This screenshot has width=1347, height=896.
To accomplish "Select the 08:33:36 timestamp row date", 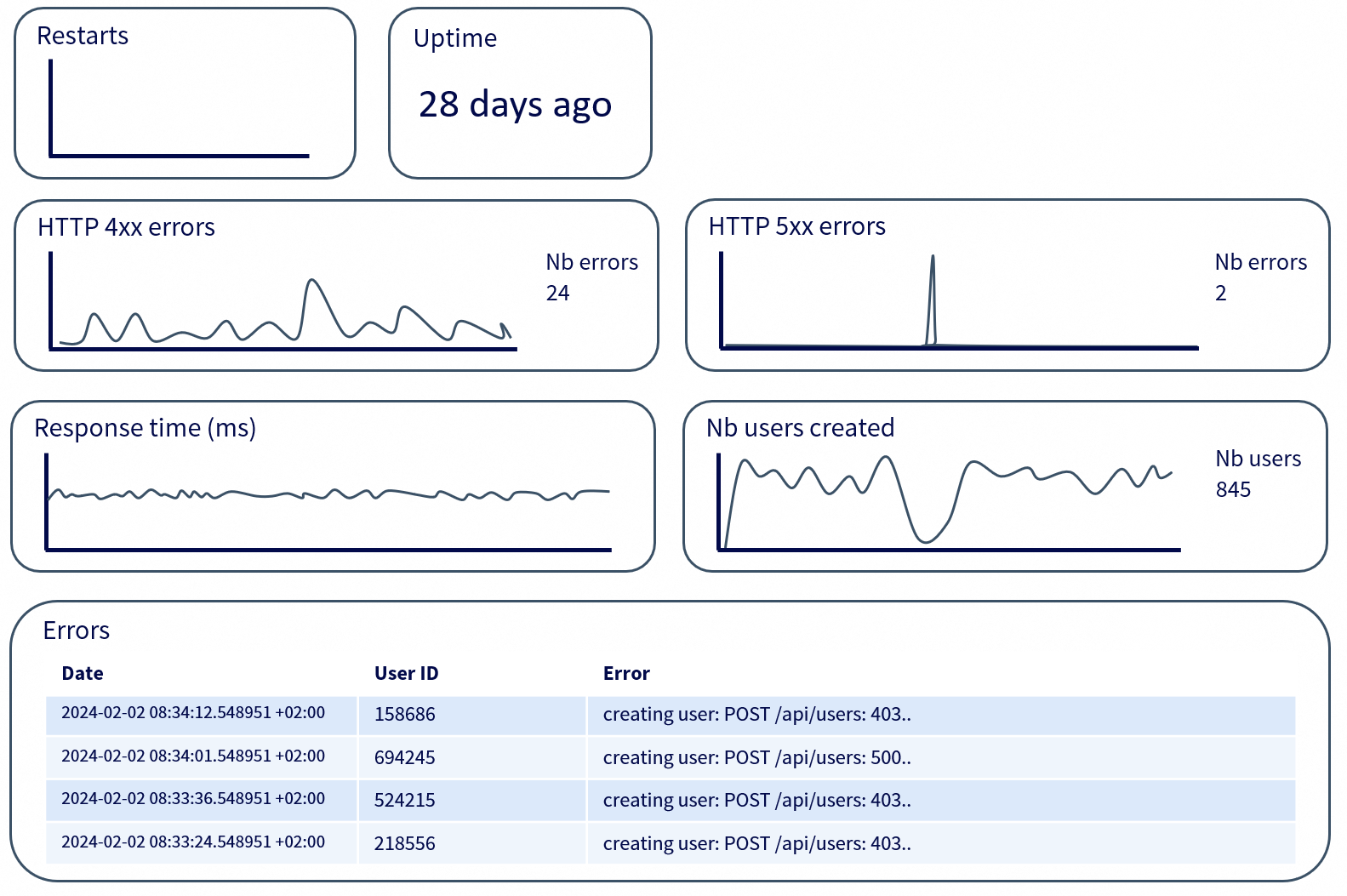I will tap(193, 799).
